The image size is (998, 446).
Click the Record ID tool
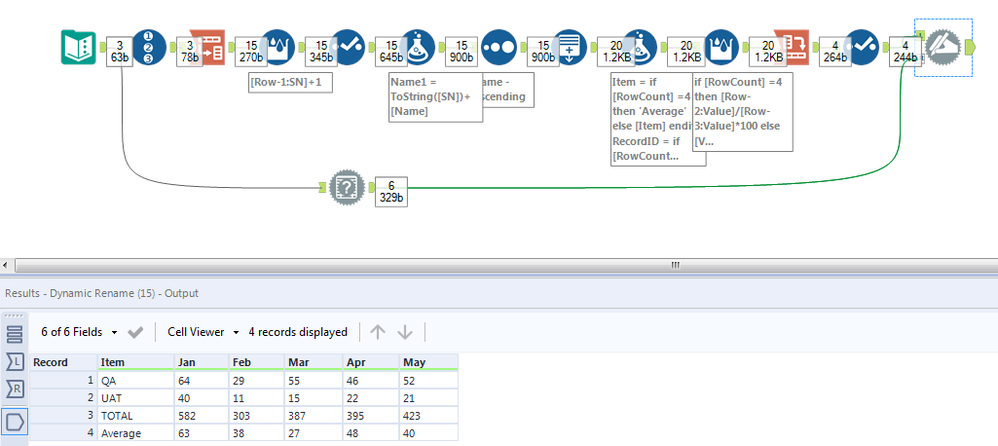click(149, 48)
